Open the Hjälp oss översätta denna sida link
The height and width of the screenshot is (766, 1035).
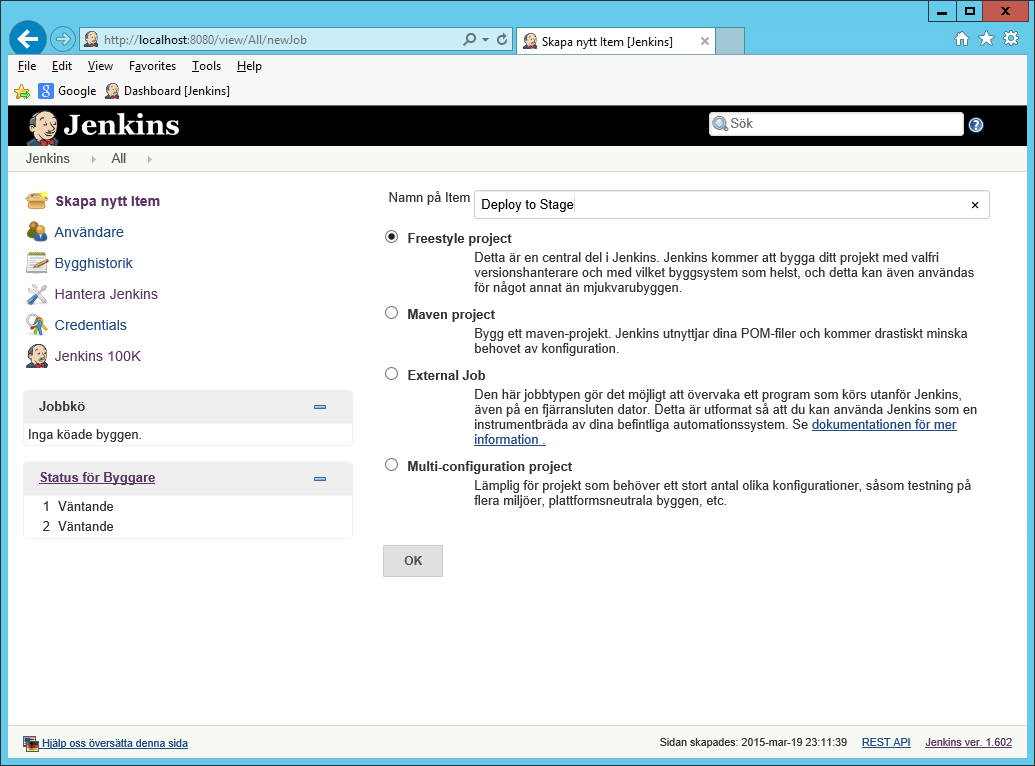pyautogui.click(x=115, y=744)
